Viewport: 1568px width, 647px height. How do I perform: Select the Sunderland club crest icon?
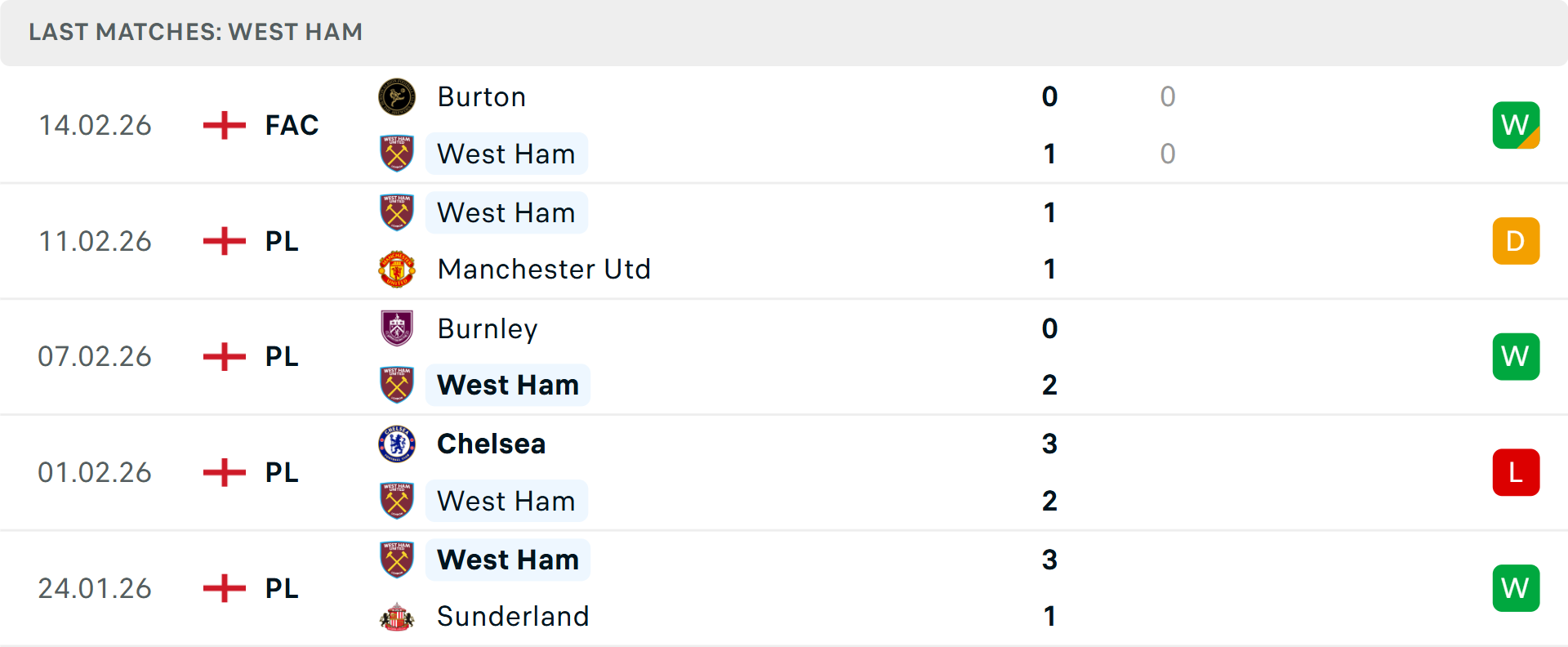tap(398, 617)
